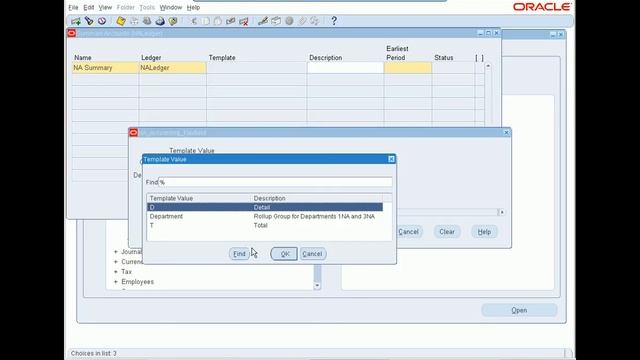This screenshot has width=640, height=360.
Task: Click the Earliest Period cell in first row
Action: (408, 68)
